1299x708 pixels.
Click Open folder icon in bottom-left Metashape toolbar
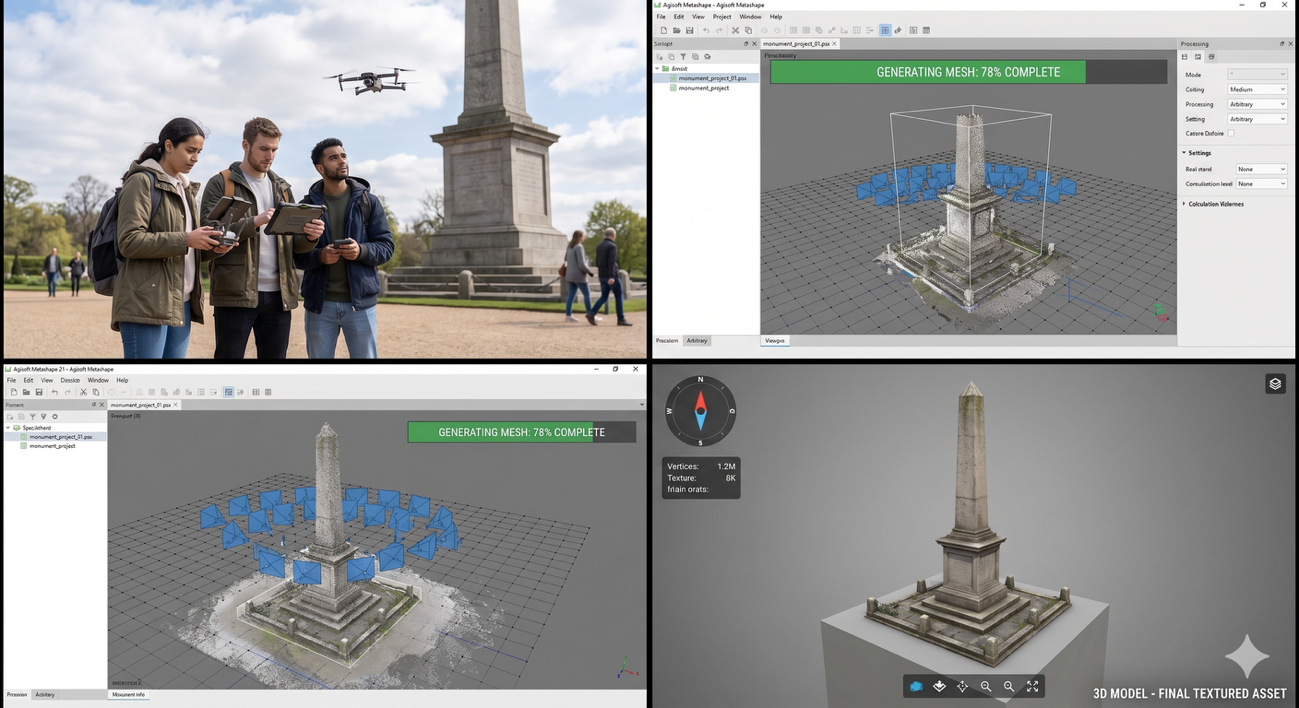[x=26, y=392]
